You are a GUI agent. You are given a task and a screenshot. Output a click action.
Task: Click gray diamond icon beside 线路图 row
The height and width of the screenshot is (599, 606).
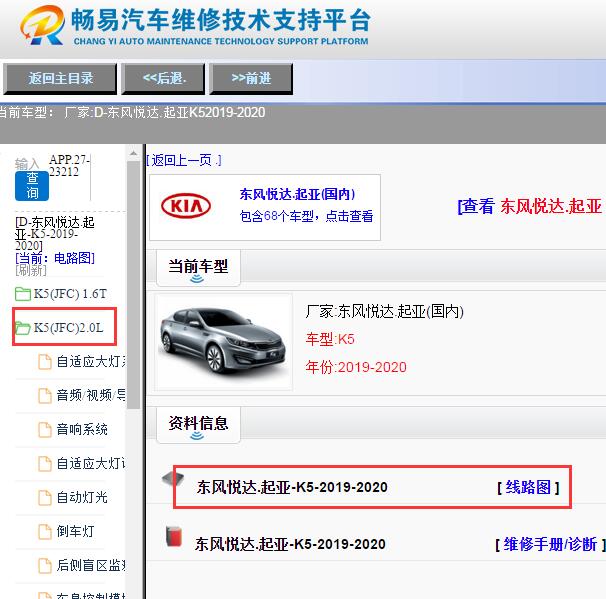tap(173, 479)
